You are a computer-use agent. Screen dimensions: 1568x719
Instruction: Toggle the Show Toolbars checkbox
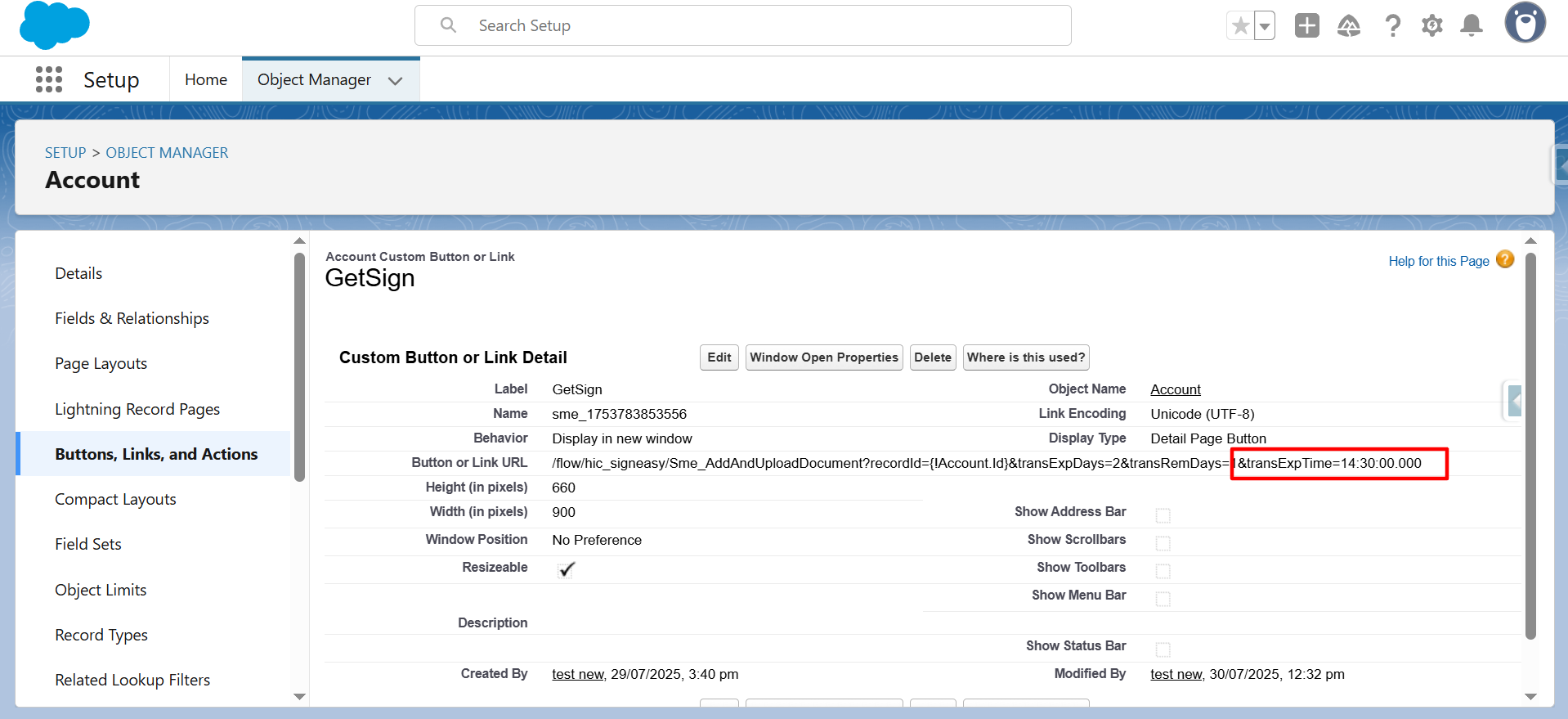(1163, 571)
